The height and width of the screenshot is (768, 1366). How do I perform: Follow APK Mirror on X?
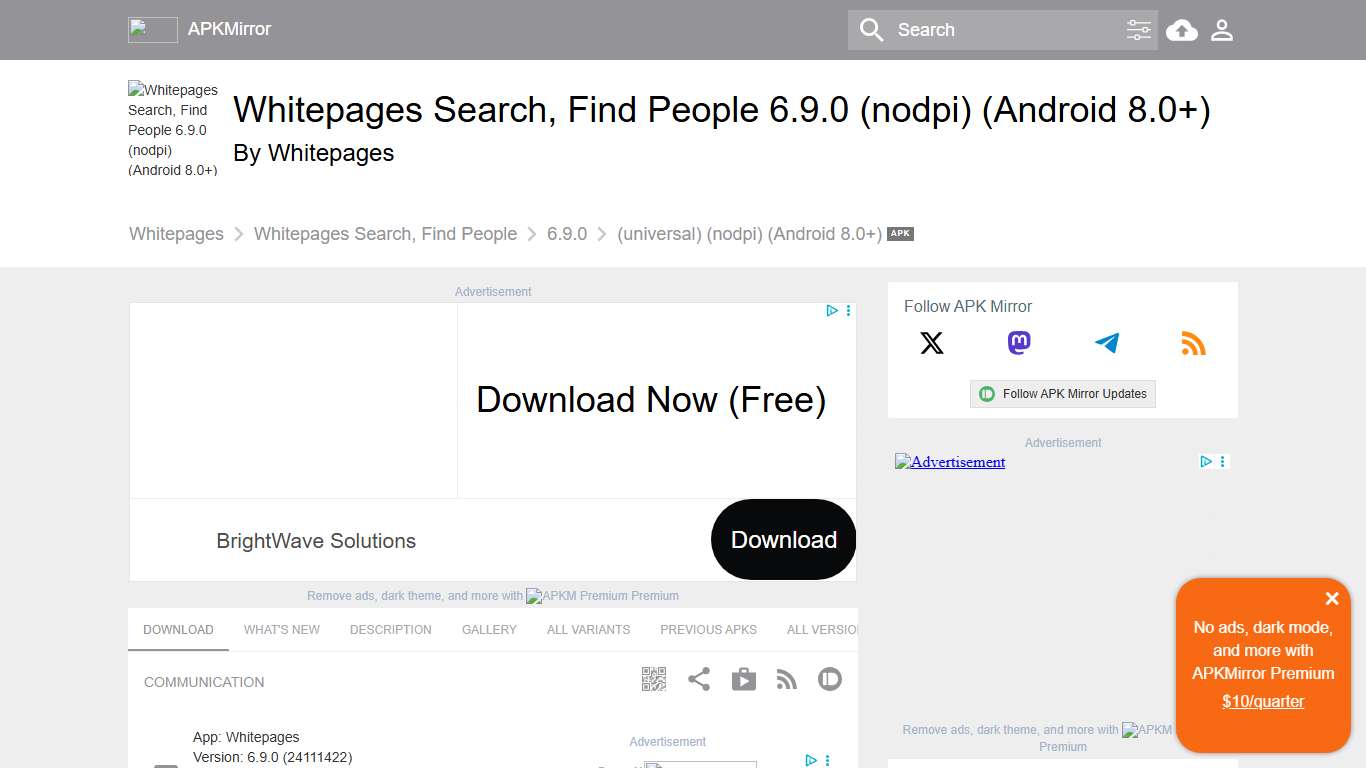[x=932, y=343]
